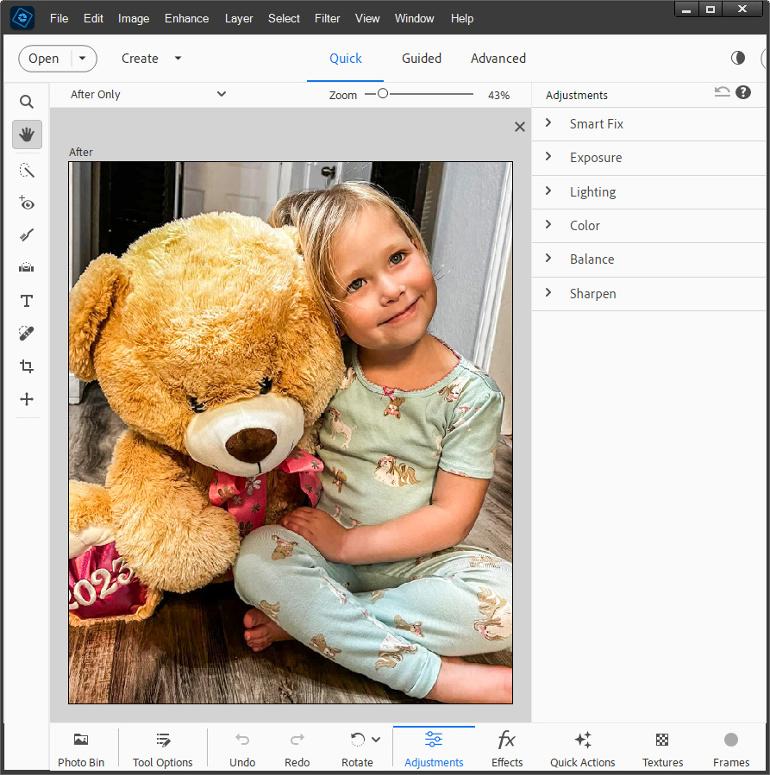Select the Hand tool

(x=27, y=134)
